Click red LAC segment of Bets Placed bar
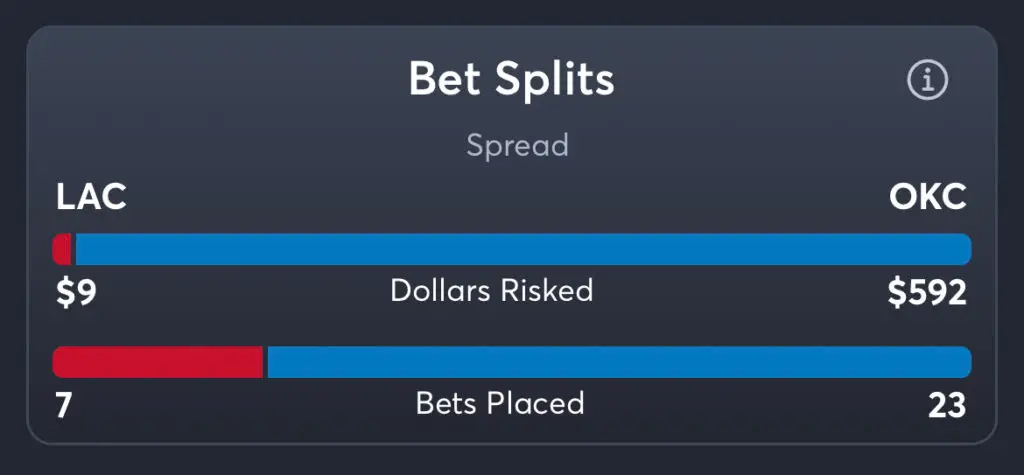 (x=157, y=362)
